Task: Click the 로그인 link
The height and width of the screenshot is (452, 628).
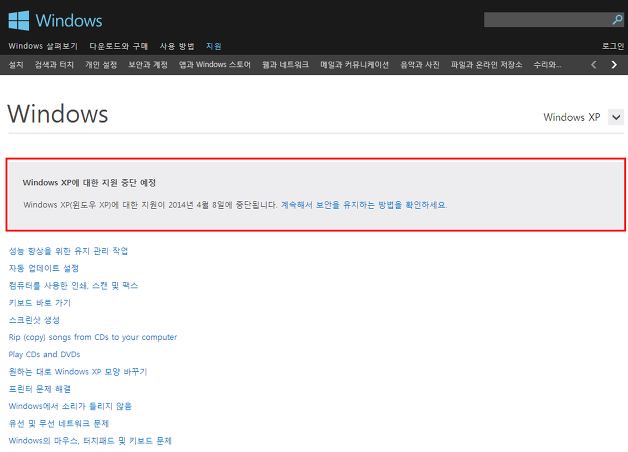Action: 613,46
